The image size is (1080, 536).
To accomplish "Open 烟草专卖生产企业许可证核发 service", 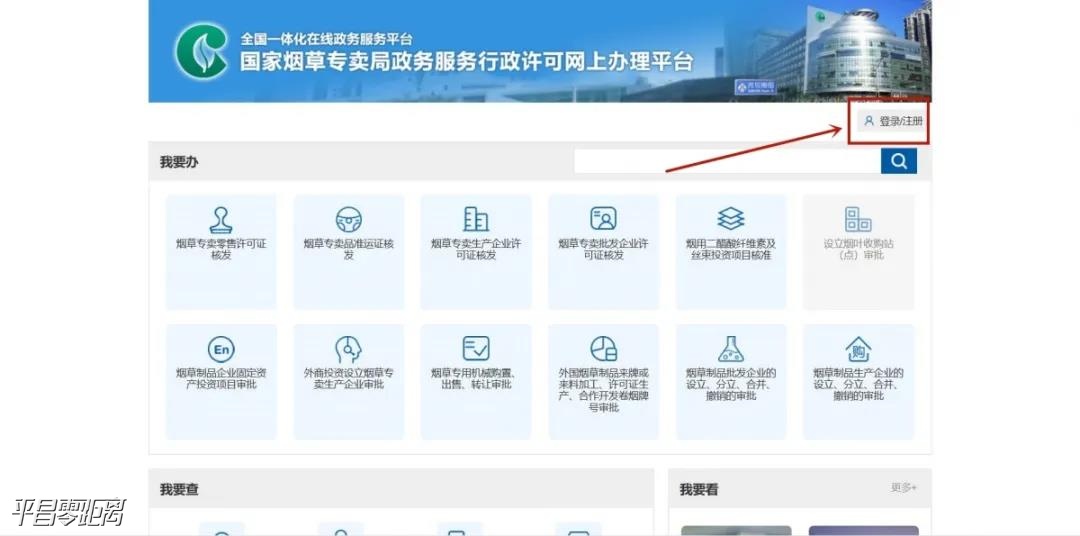I will 476,252.
